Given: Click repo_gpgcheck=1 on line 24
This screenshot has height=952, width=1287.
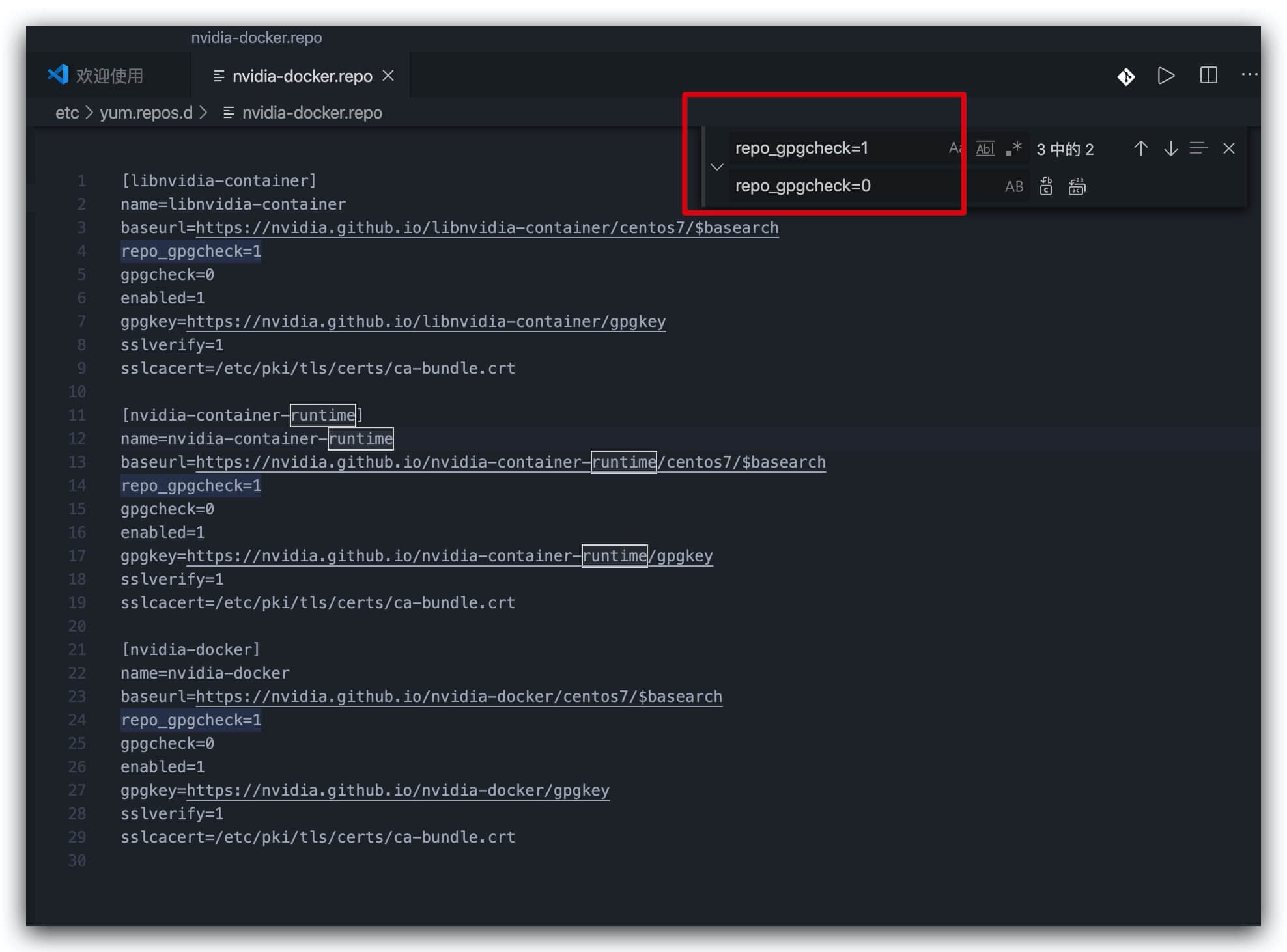Looking at the screenshot, I should coord(191,720).
